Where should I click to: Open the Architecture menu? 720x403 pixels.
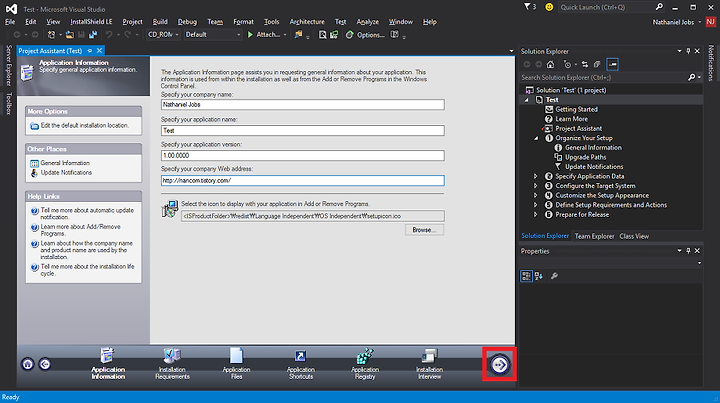coord(307,22)
